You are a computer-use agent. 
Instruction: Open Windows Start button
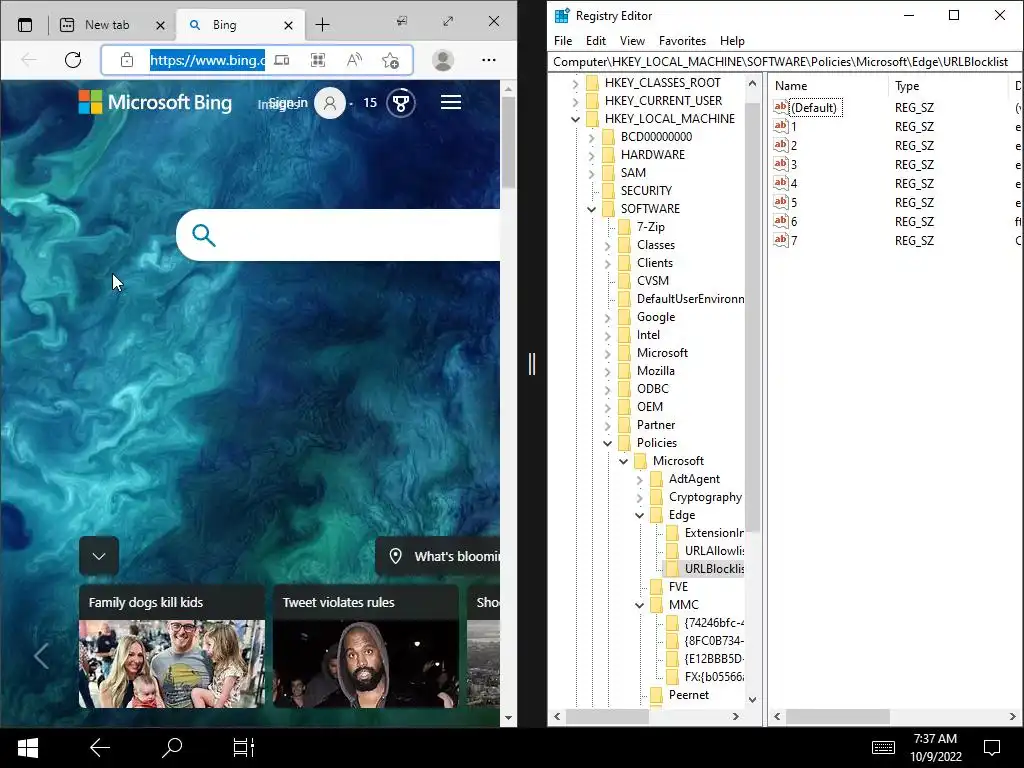pos(27,748)
